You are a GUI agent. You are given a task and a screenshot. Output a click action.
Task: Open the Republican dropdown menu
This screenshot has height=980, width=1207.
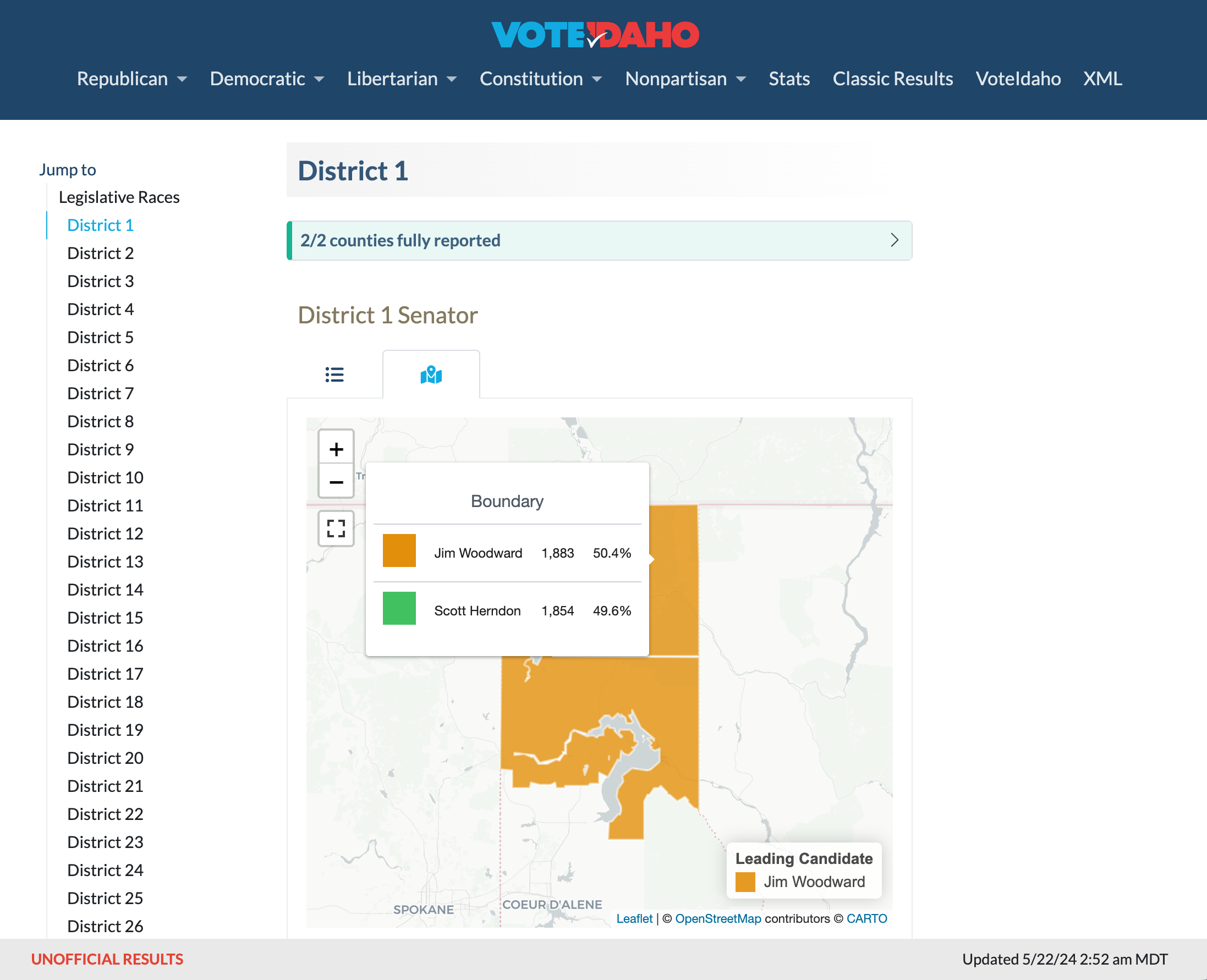tap(131, 79)
